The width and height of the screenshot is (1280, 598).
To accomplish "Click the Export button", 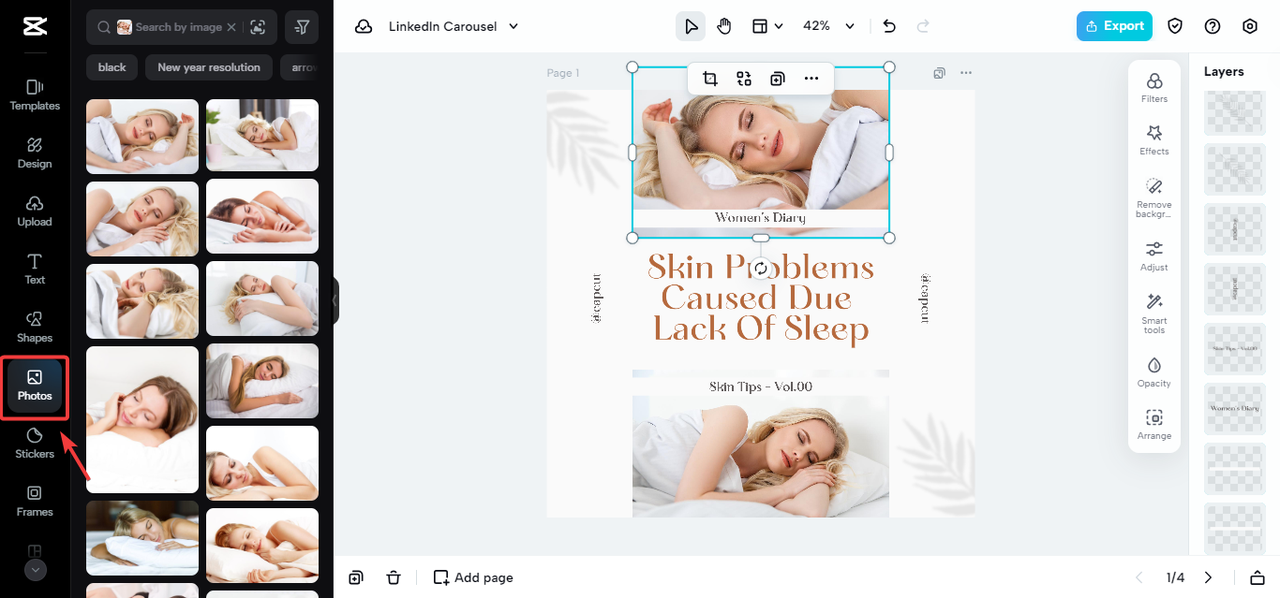I will tap(1114, 26).
